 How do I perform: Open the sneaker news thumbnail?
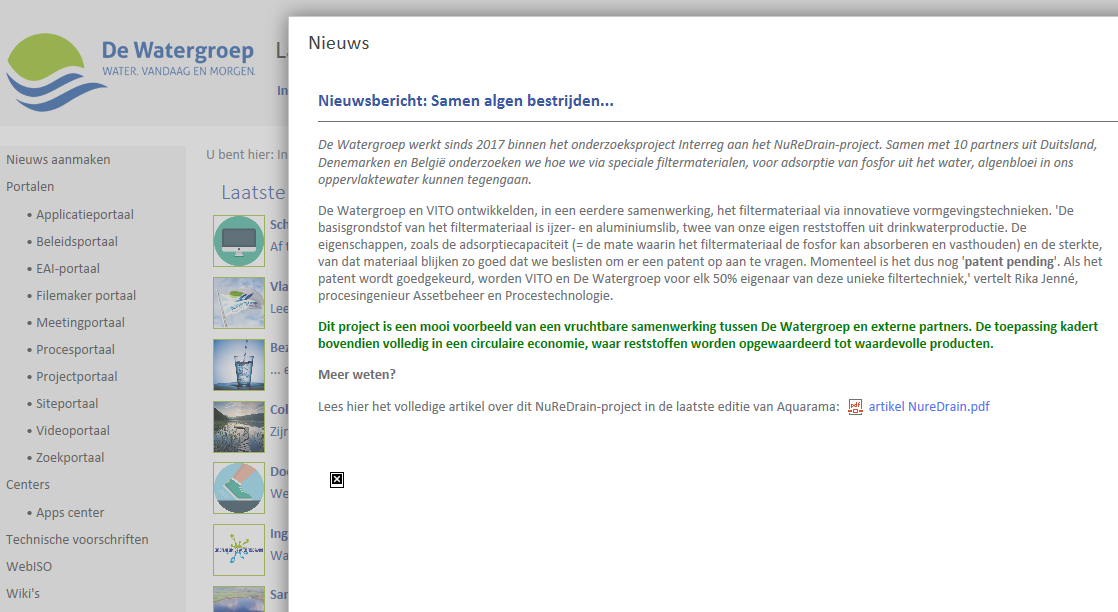239,488
